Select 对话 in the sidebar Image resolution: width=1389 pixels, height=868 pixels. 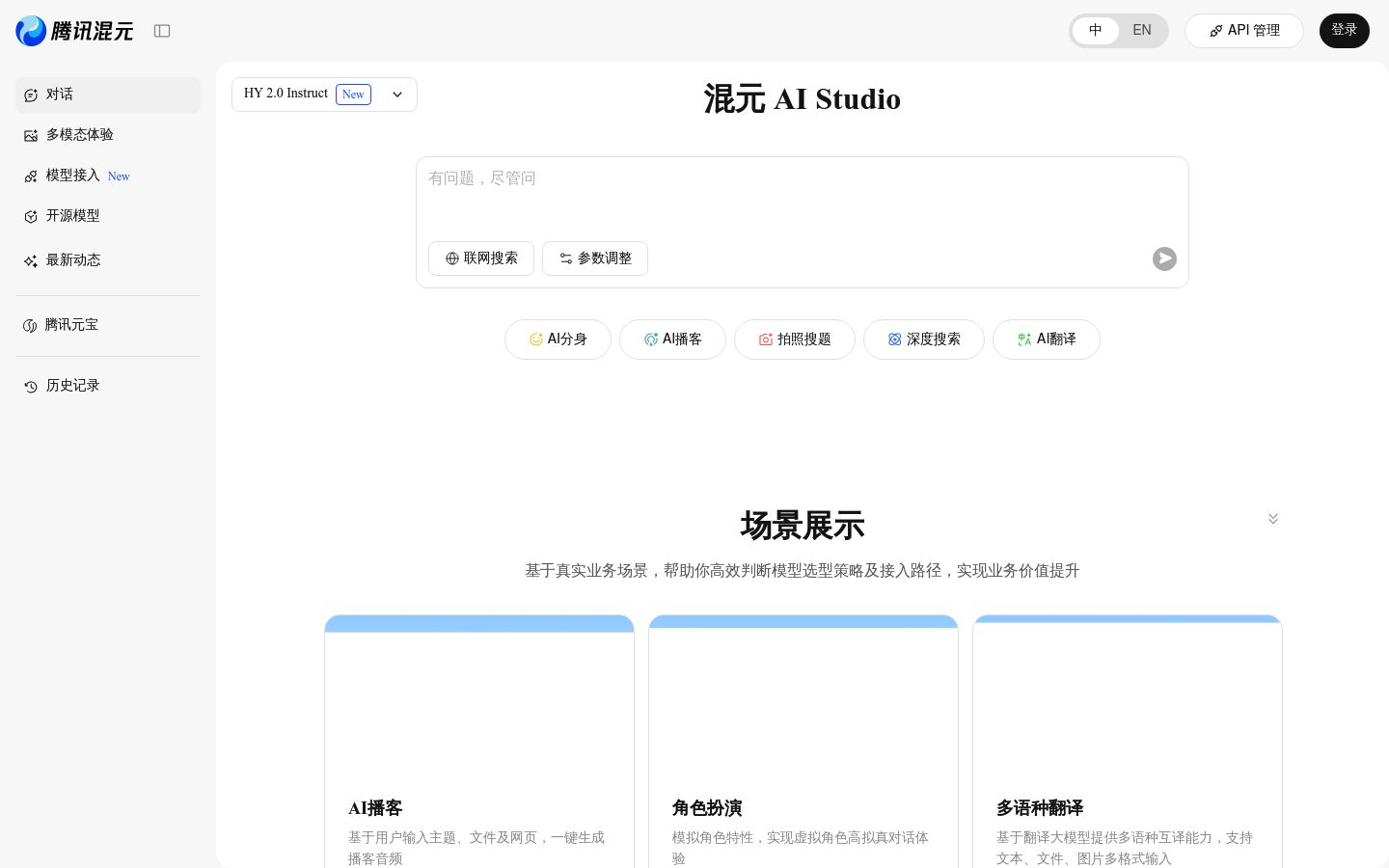click(108, 95)
